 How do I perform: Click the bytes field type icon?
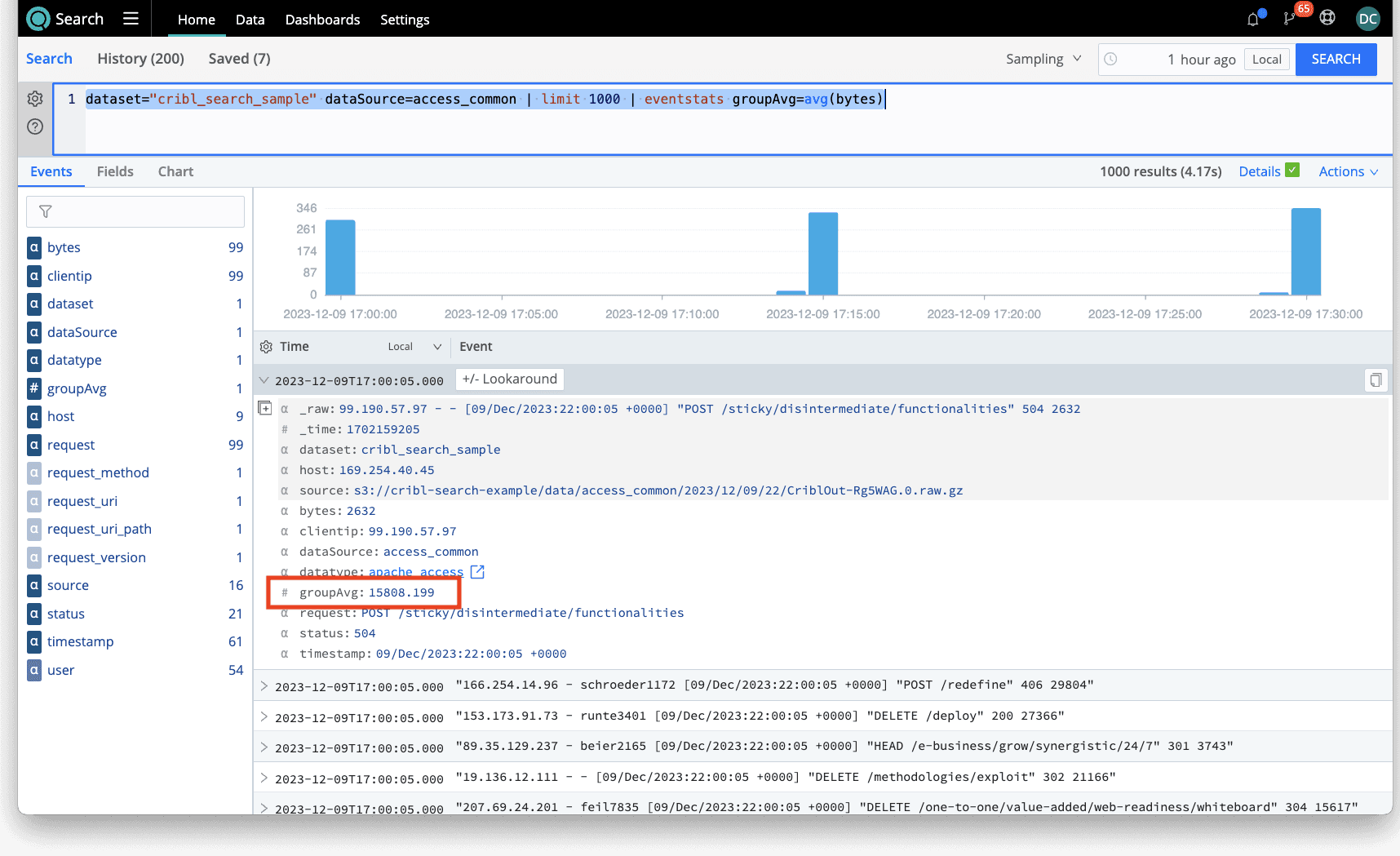pos(34,247)
